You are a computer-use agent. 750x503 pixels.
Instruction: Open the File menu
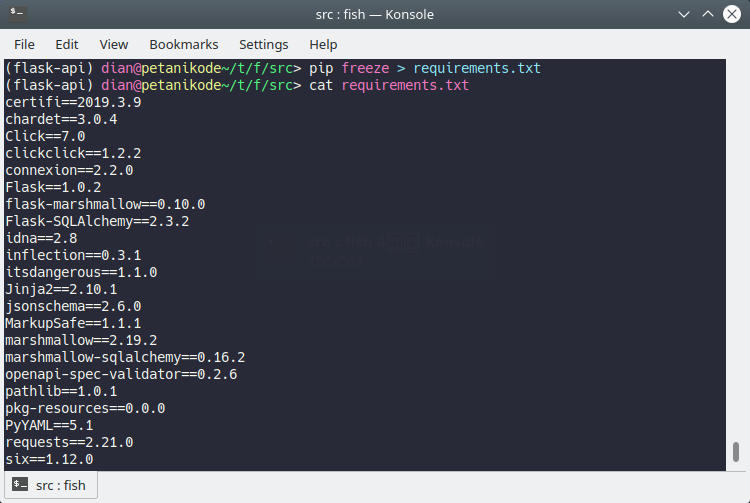click(x=24, y=44)
